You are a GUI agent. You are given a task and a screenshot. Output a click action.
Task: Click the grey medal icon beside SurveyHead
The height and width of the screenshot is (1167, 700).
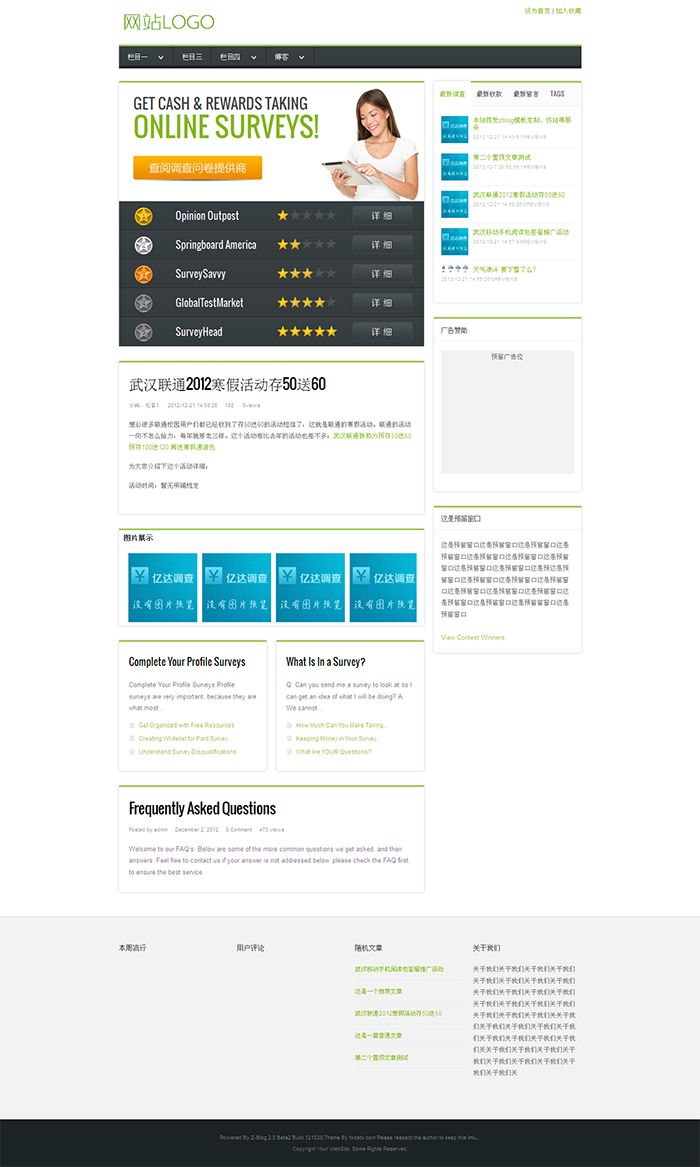(144, 332)
